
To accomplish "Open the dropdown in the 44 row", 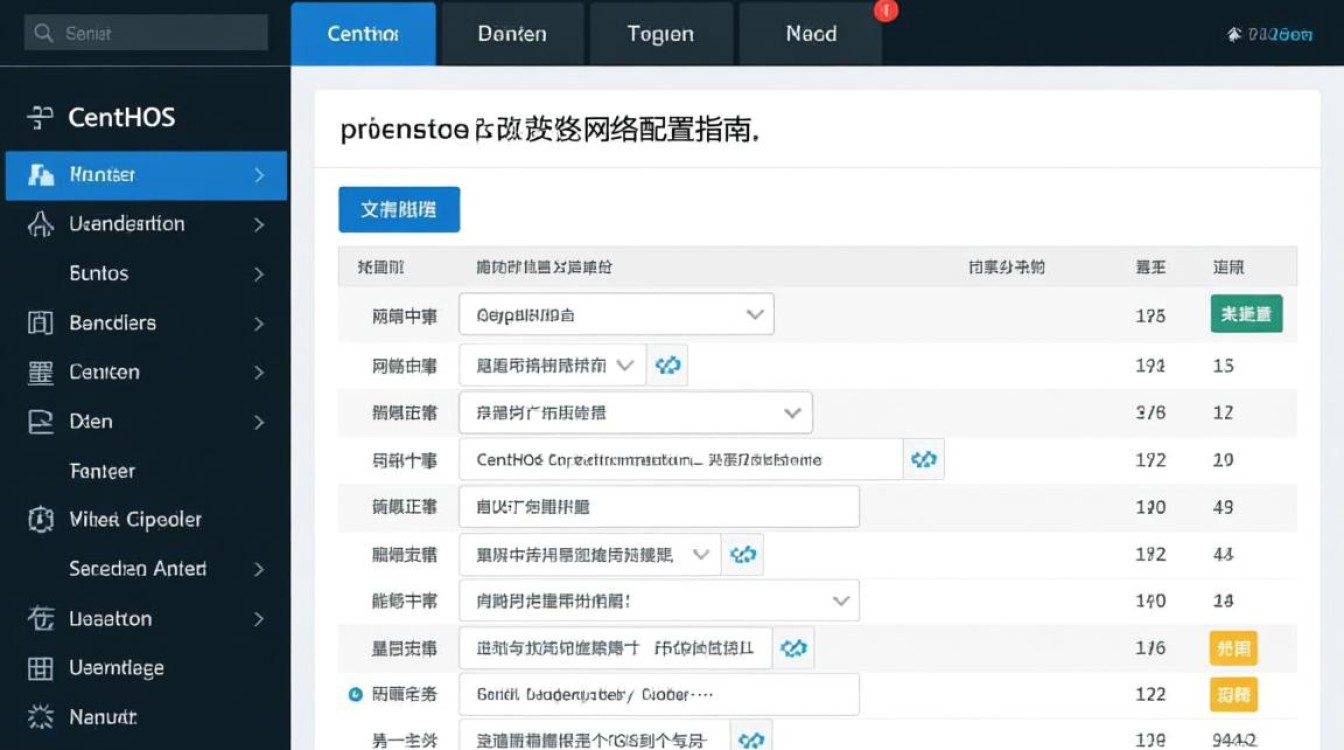I will 590,554.
